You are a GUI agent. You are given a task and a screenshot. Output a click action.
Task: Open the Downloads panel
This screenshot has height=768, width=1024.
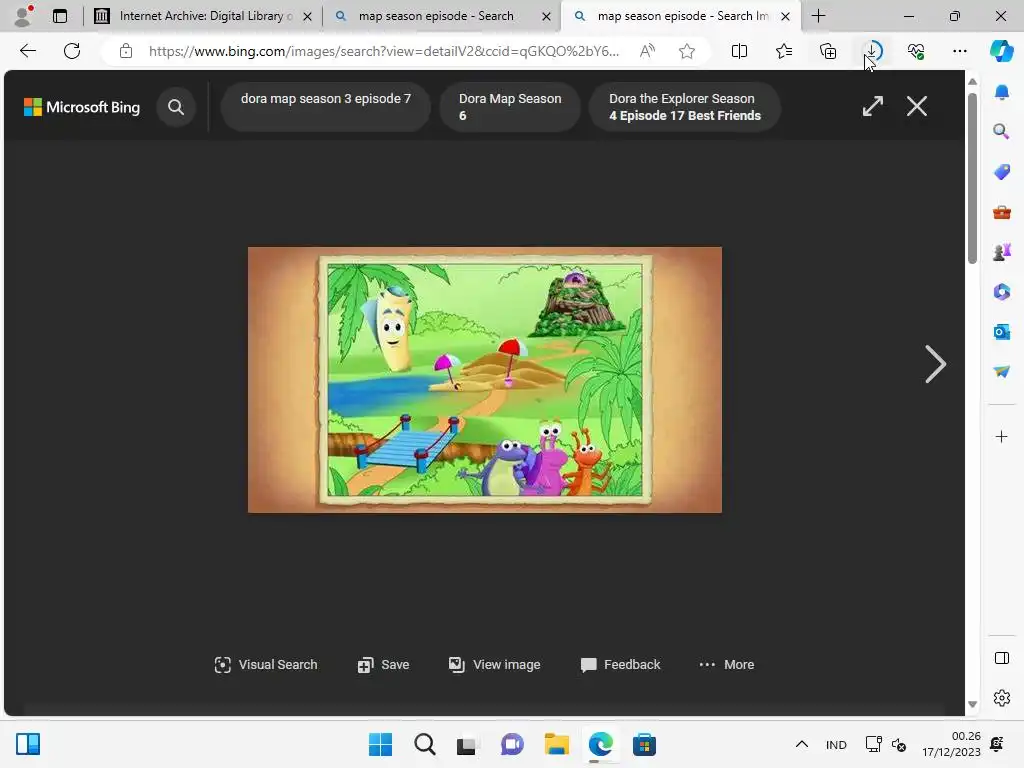(x=872, y=51)
